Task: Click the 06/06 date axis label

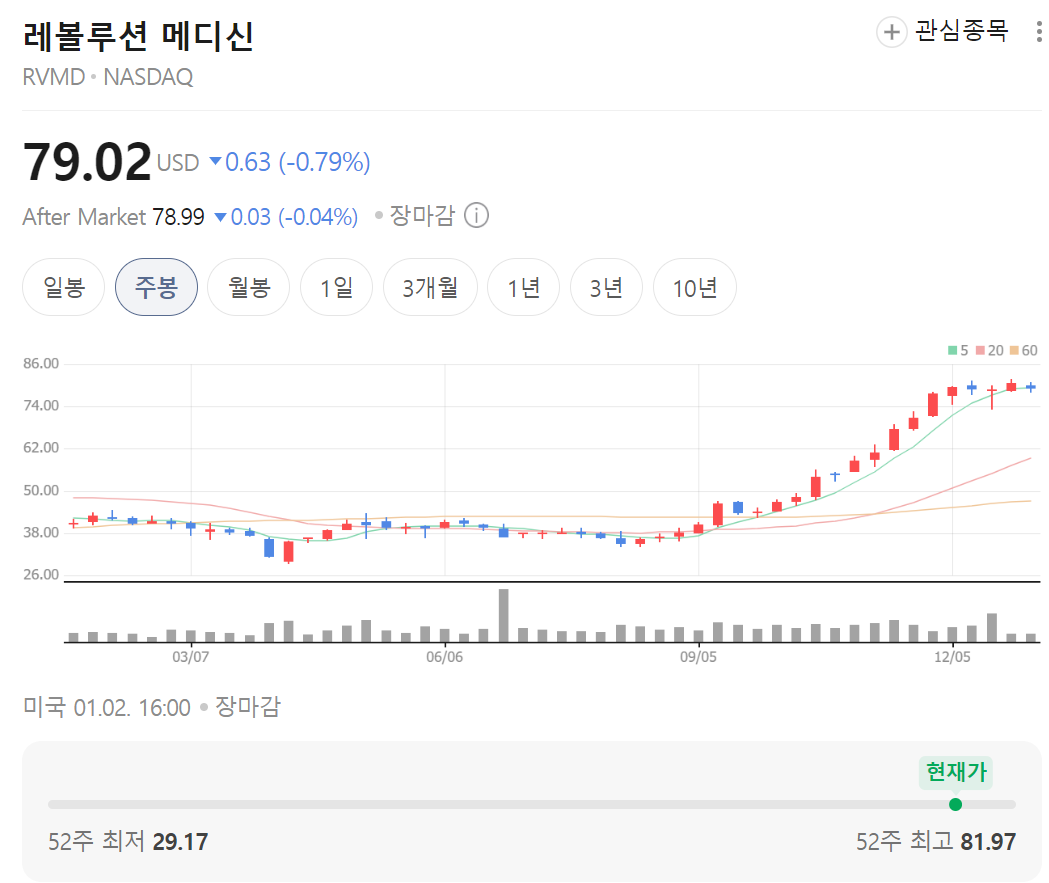Action: tap(444, 657)
